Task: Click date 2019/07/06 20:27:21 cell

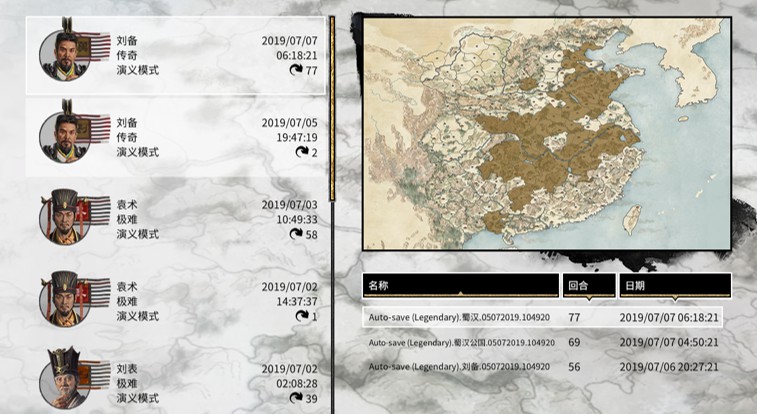Action: click(x=669, y=367)
